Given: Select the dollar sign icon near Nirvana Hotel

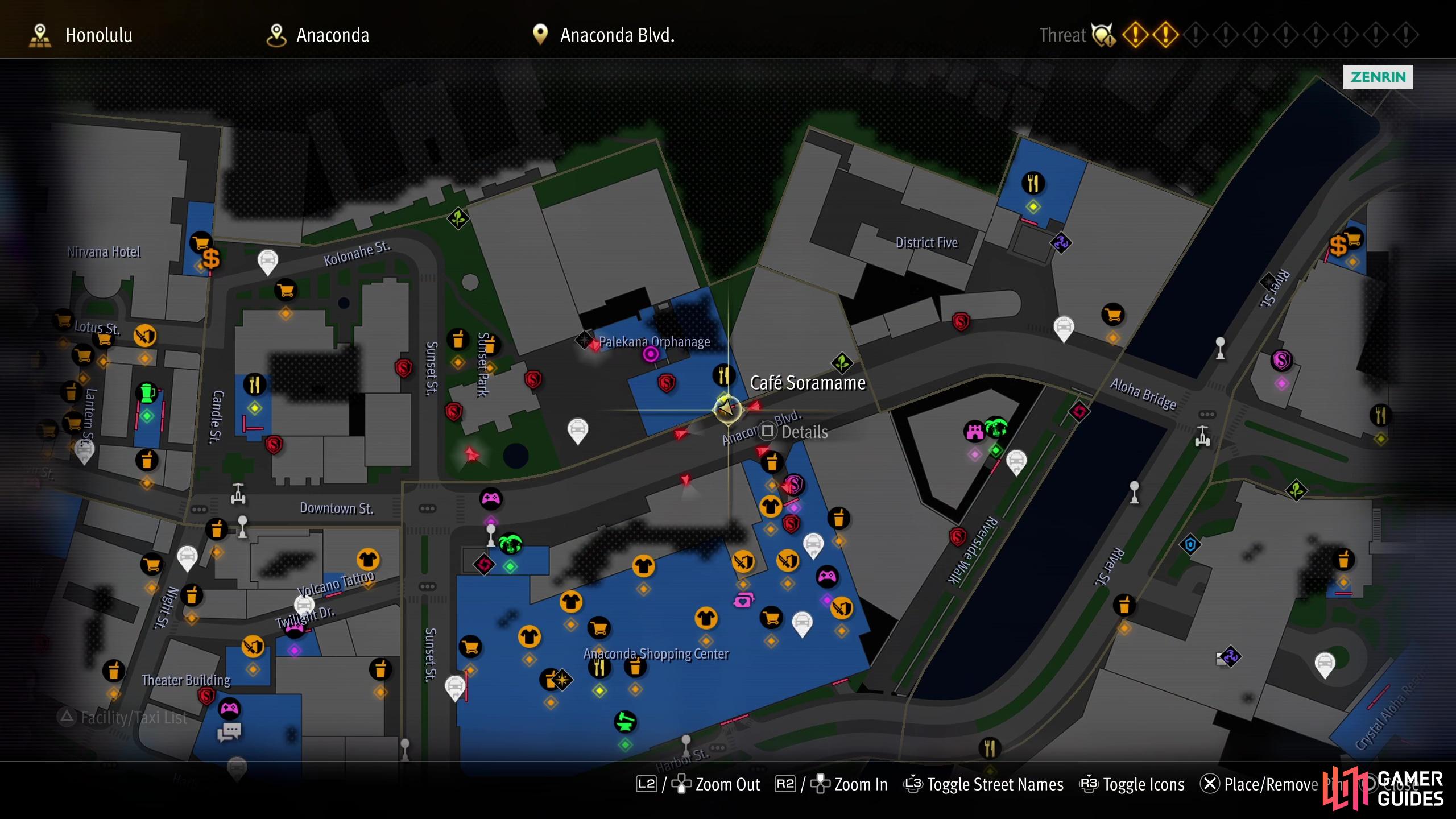Looking at the screenshot, I should pyautogui.click(x=211, y=259).
